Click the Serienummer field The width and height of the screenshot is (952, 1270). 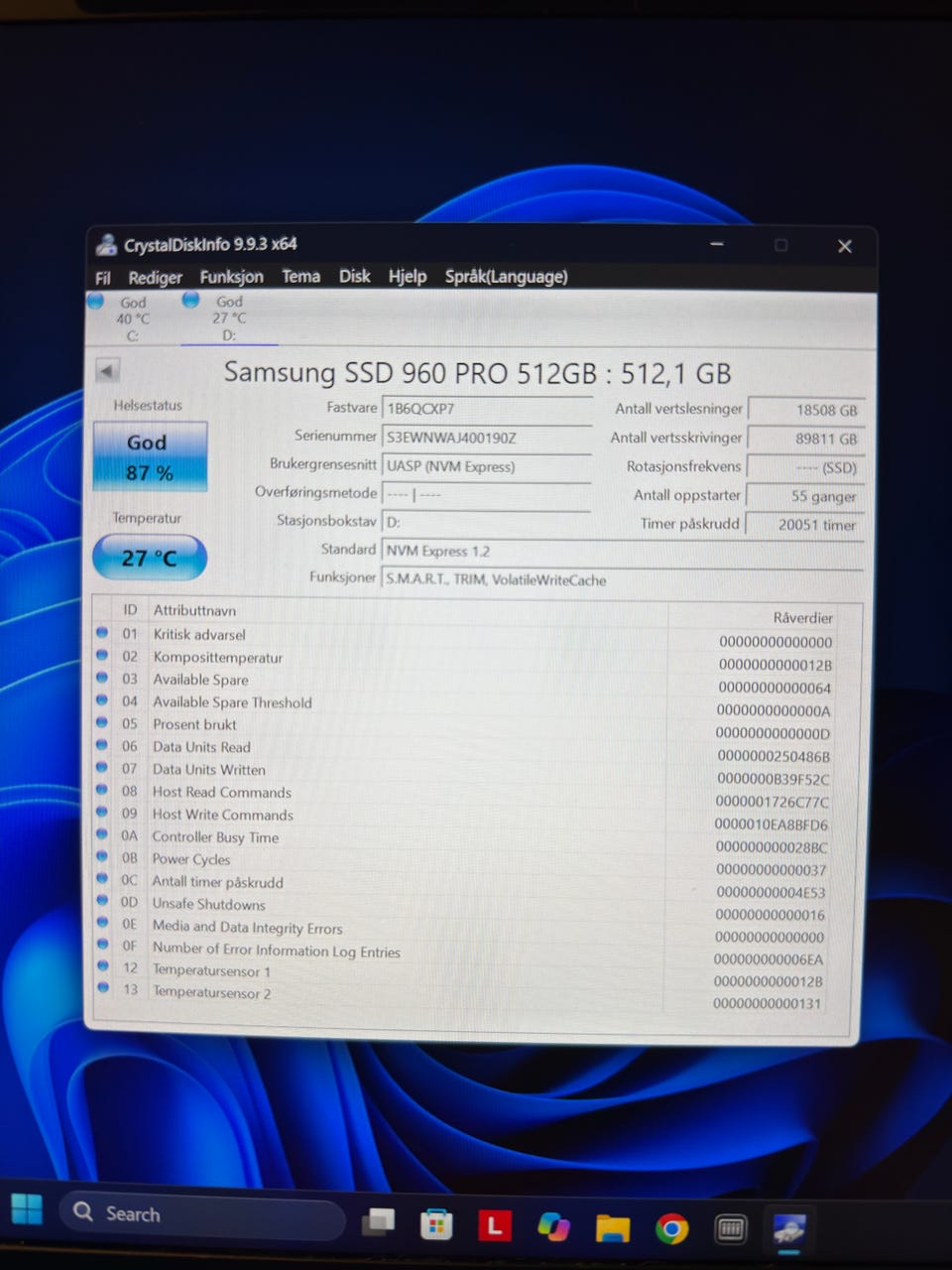click(x=487, y=437)
